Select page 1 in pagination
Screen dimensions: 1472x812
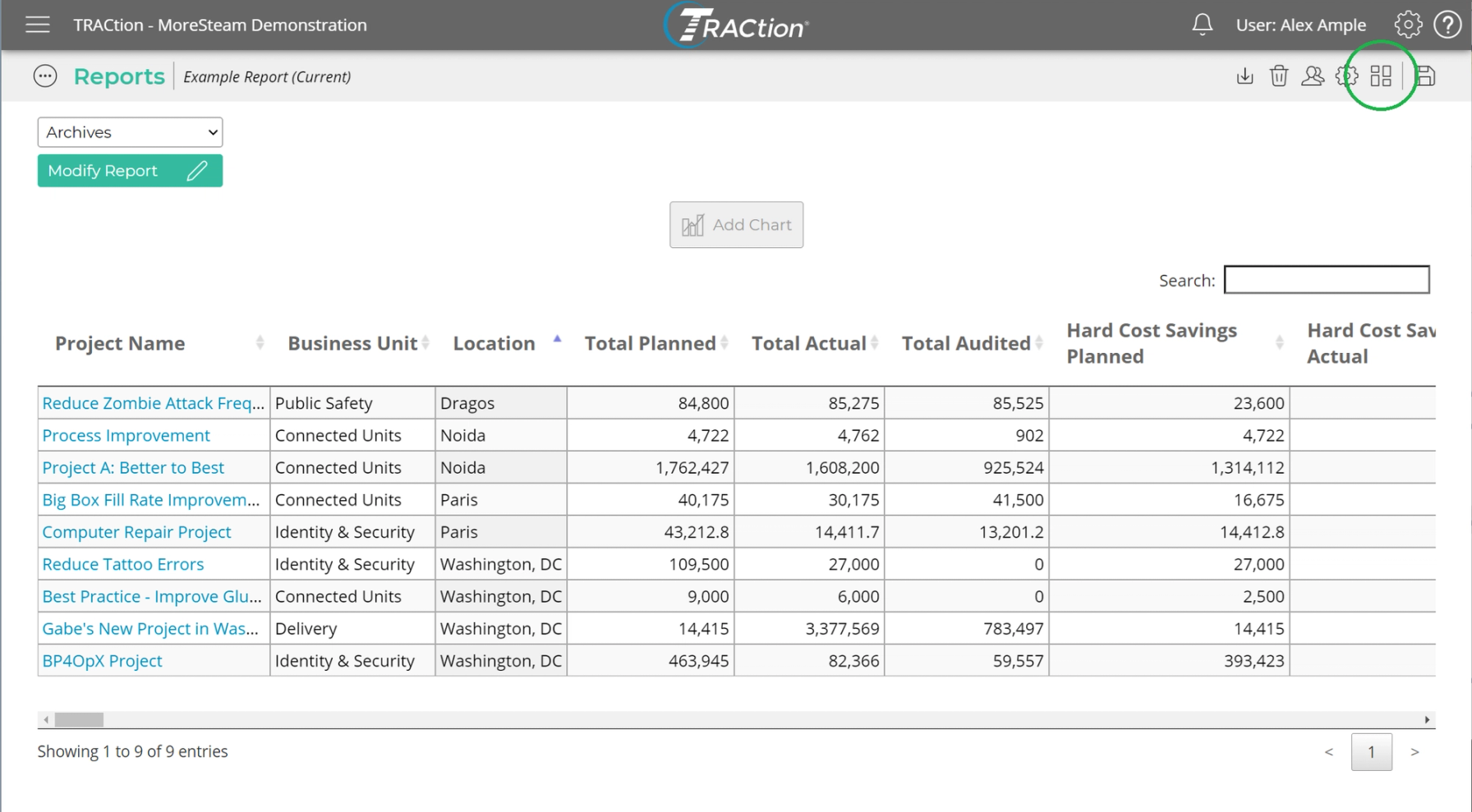coord(1371,752)
